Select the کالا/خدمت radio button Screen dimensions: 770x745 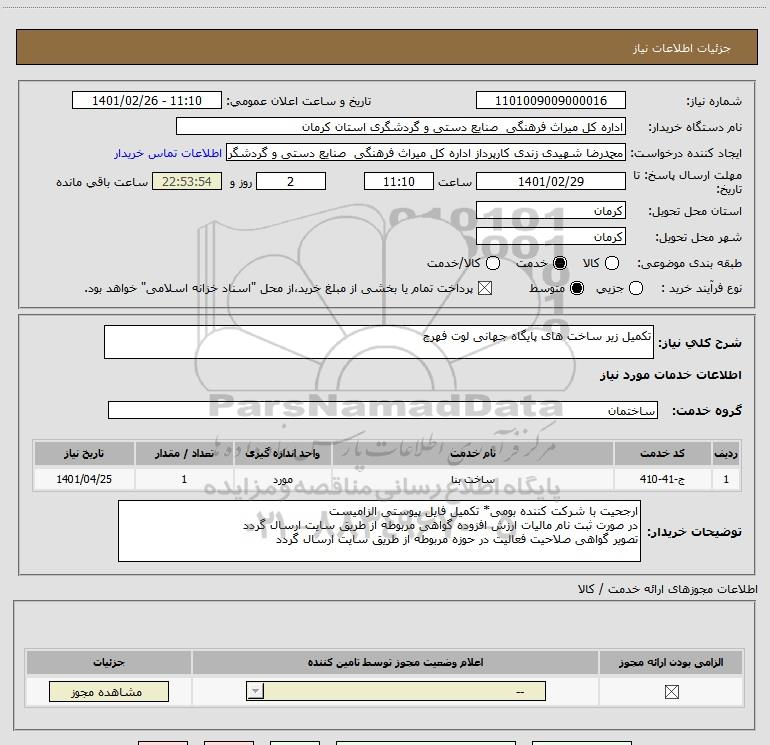[493, 263]
